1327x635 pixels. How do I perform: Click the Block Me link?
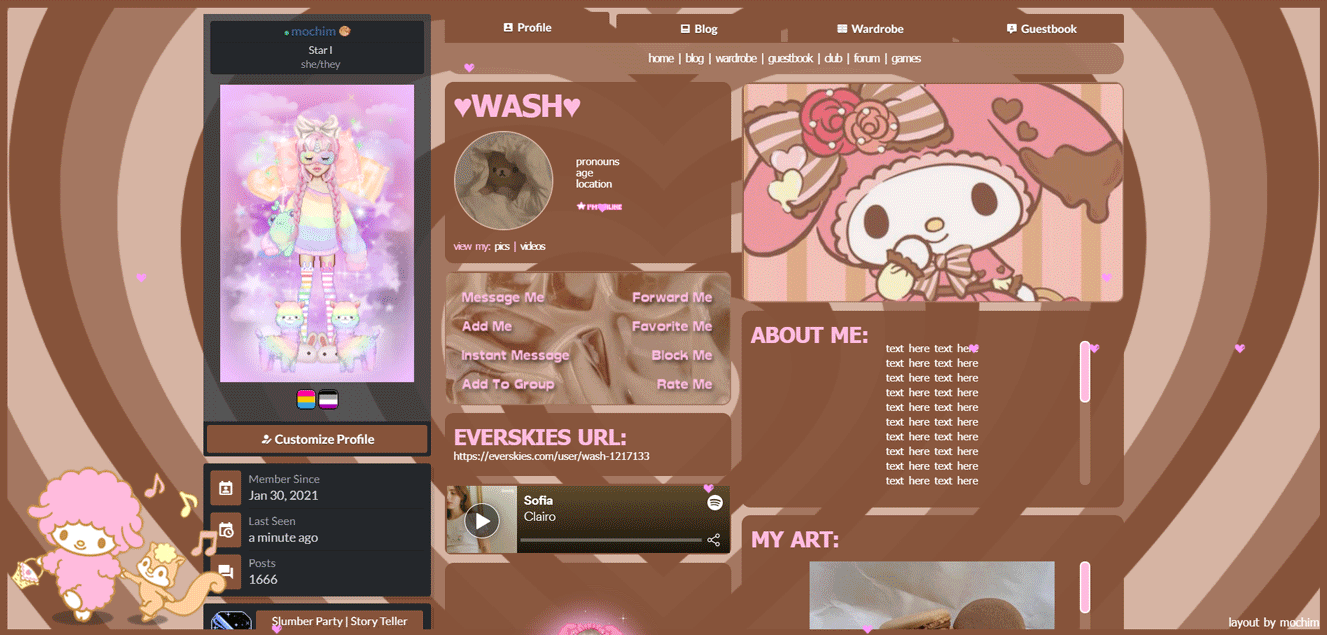pyautogui.click(x=681, y=355)
